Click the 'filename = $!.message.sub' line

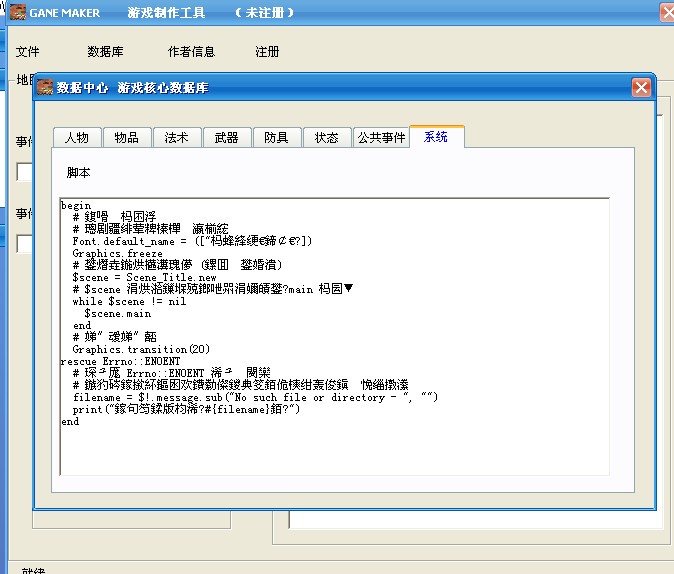point(255,397)
